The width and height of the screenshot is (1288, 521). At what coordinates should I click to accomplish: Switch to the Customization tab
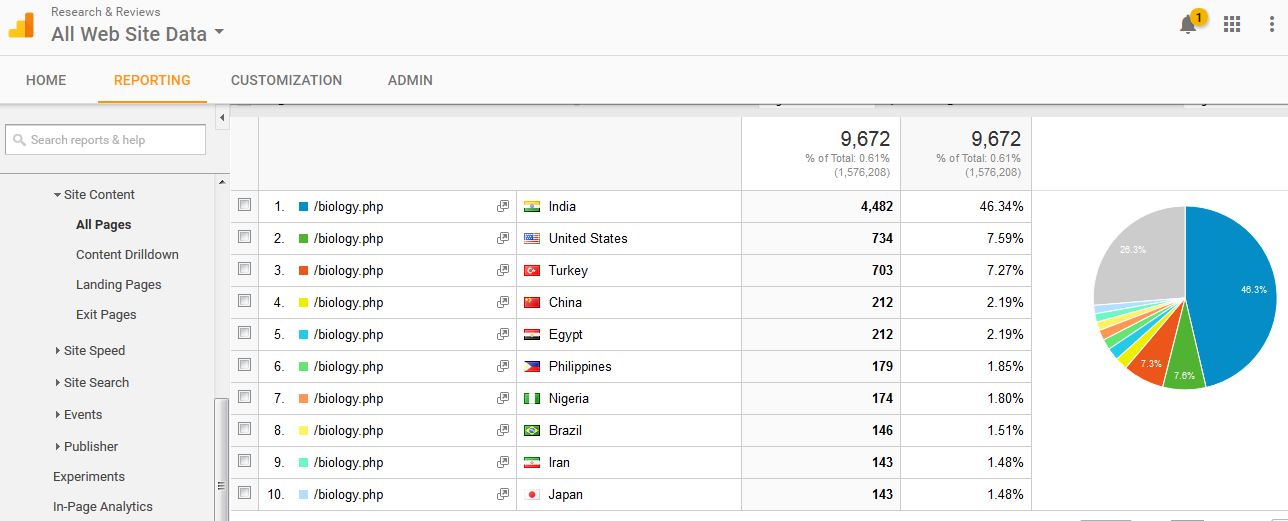[286, 80]
